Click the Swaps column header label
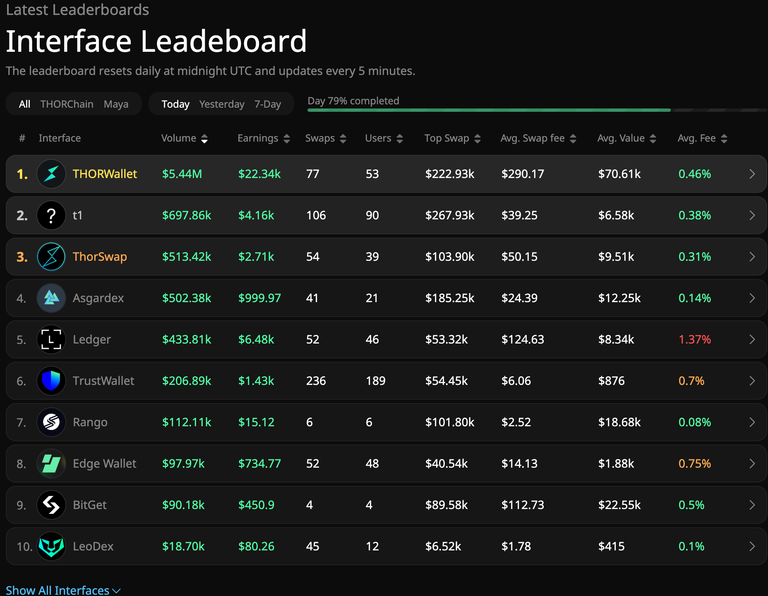The width and height of the screenshot is (768, 596). pos(320,138)
